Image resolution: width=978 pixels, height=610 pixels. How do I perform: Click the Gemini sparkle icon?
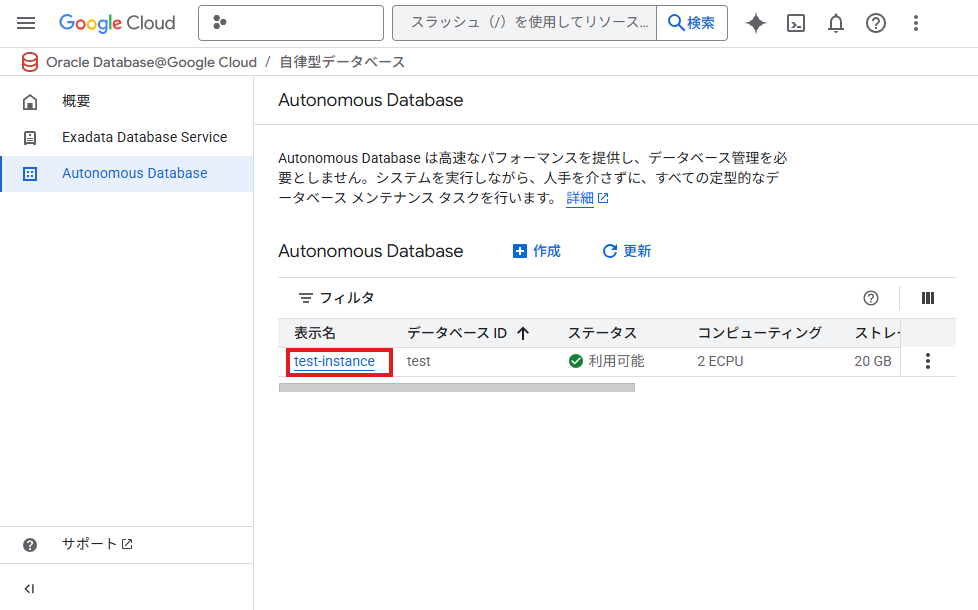click(x=756, y=23)
